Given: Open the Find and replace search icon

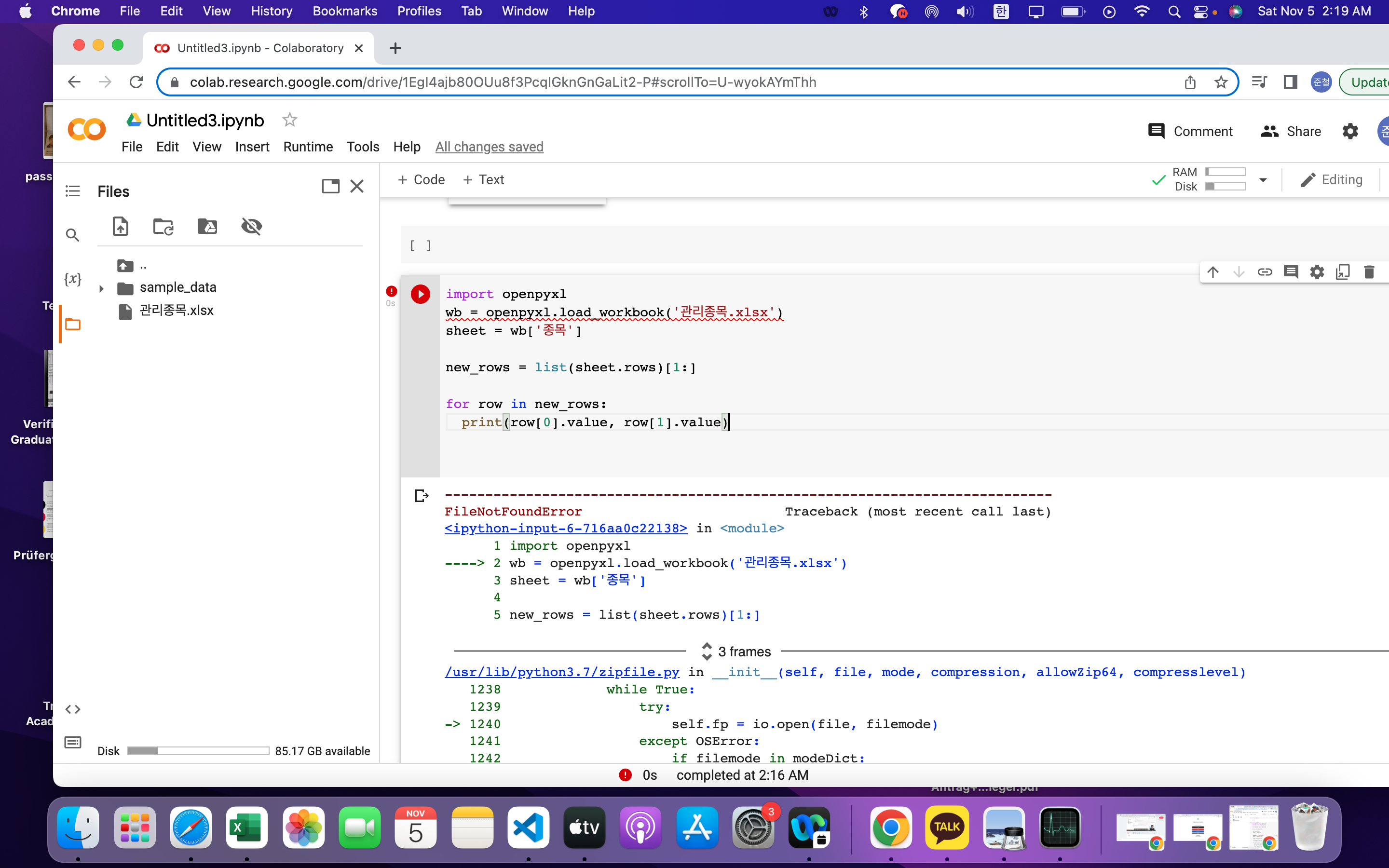Looking at the screenshot, I should point(72,235).
